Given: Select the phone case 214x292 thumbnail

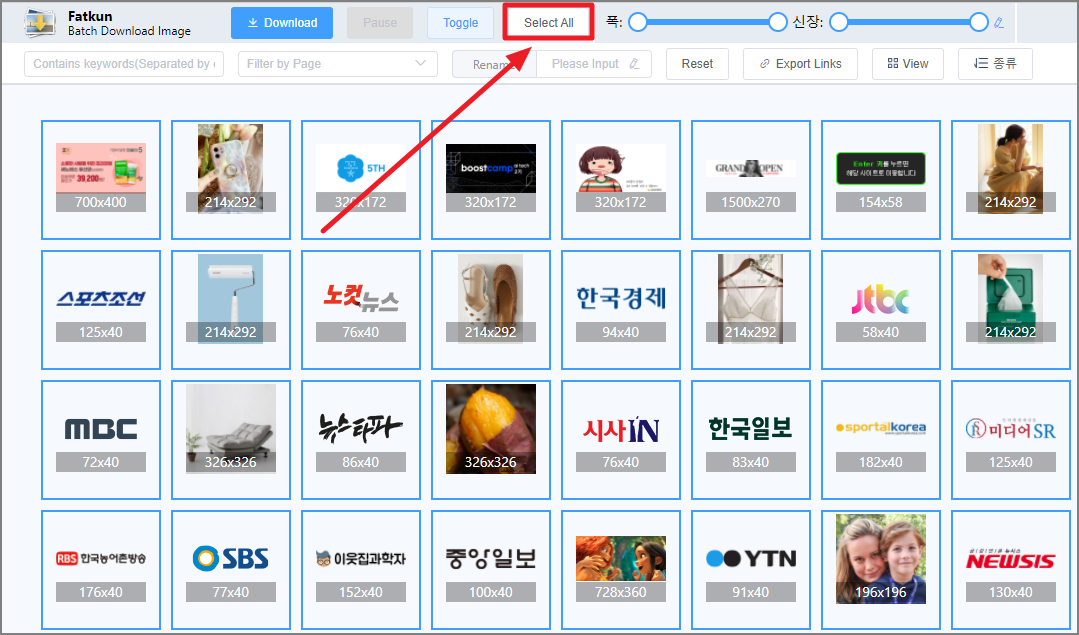Looking at the screenshot, I should (231, 180).
